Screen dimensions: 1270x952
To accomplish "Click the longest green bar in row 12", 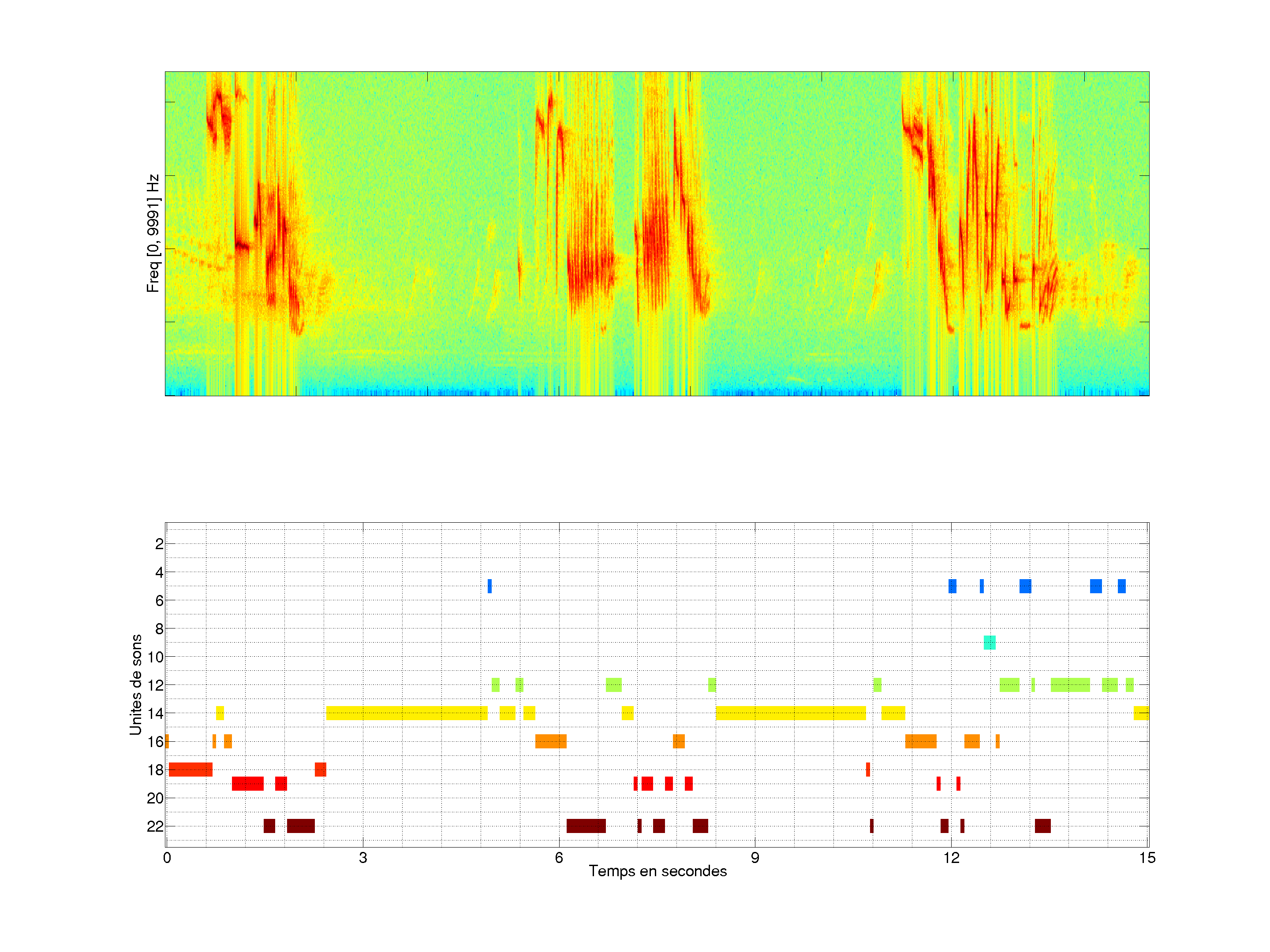I will 1070,684.
